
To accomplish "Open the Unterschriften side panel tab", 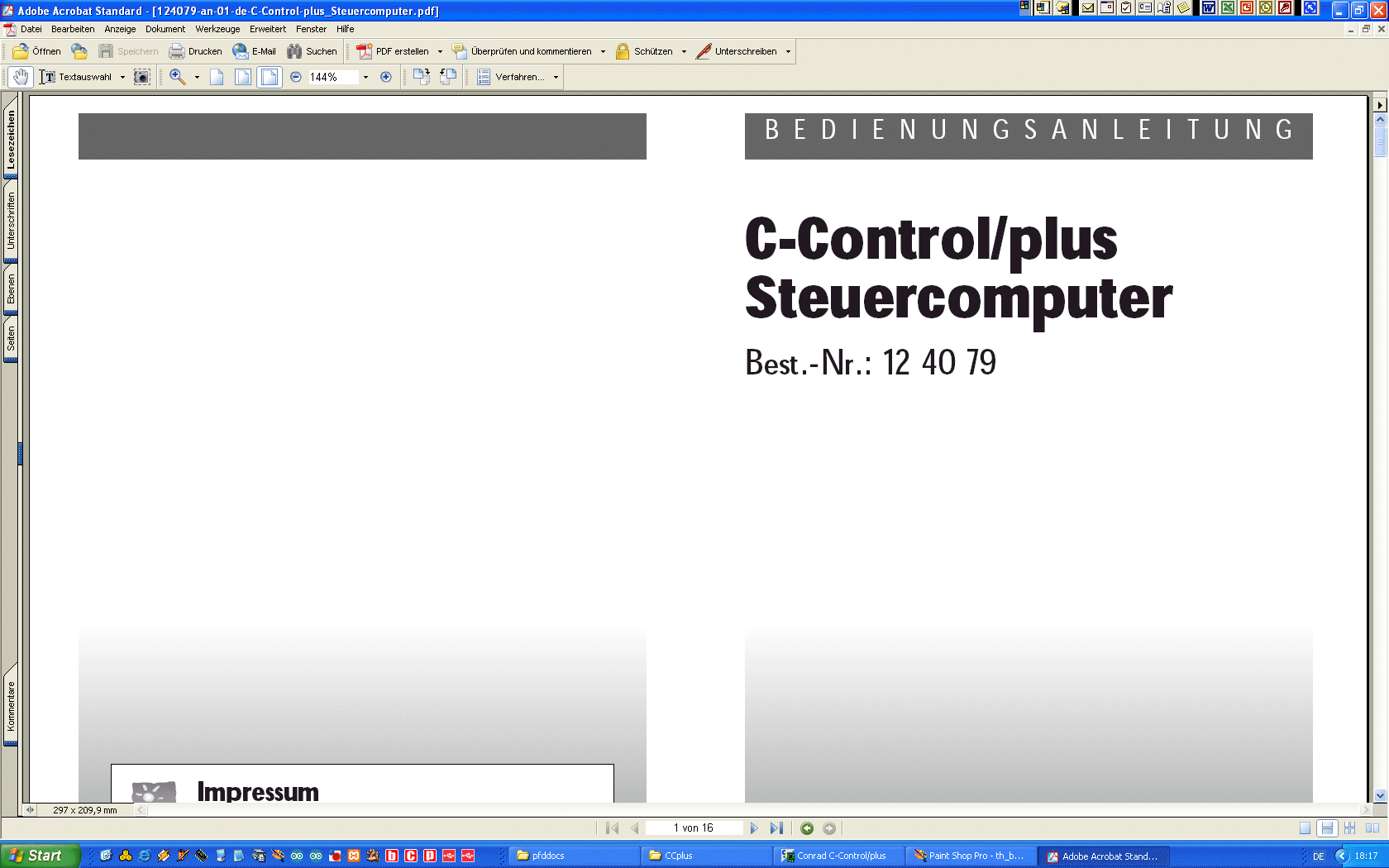I will point(11,221).
